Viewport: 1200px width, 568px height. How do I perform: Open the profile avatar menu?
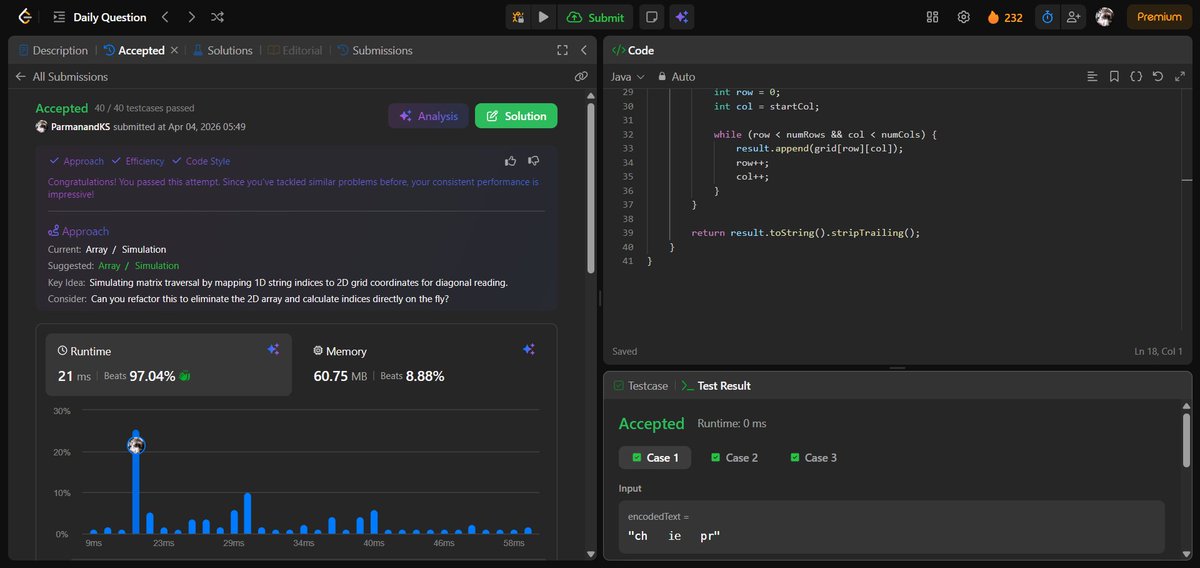pos(1104,17)
